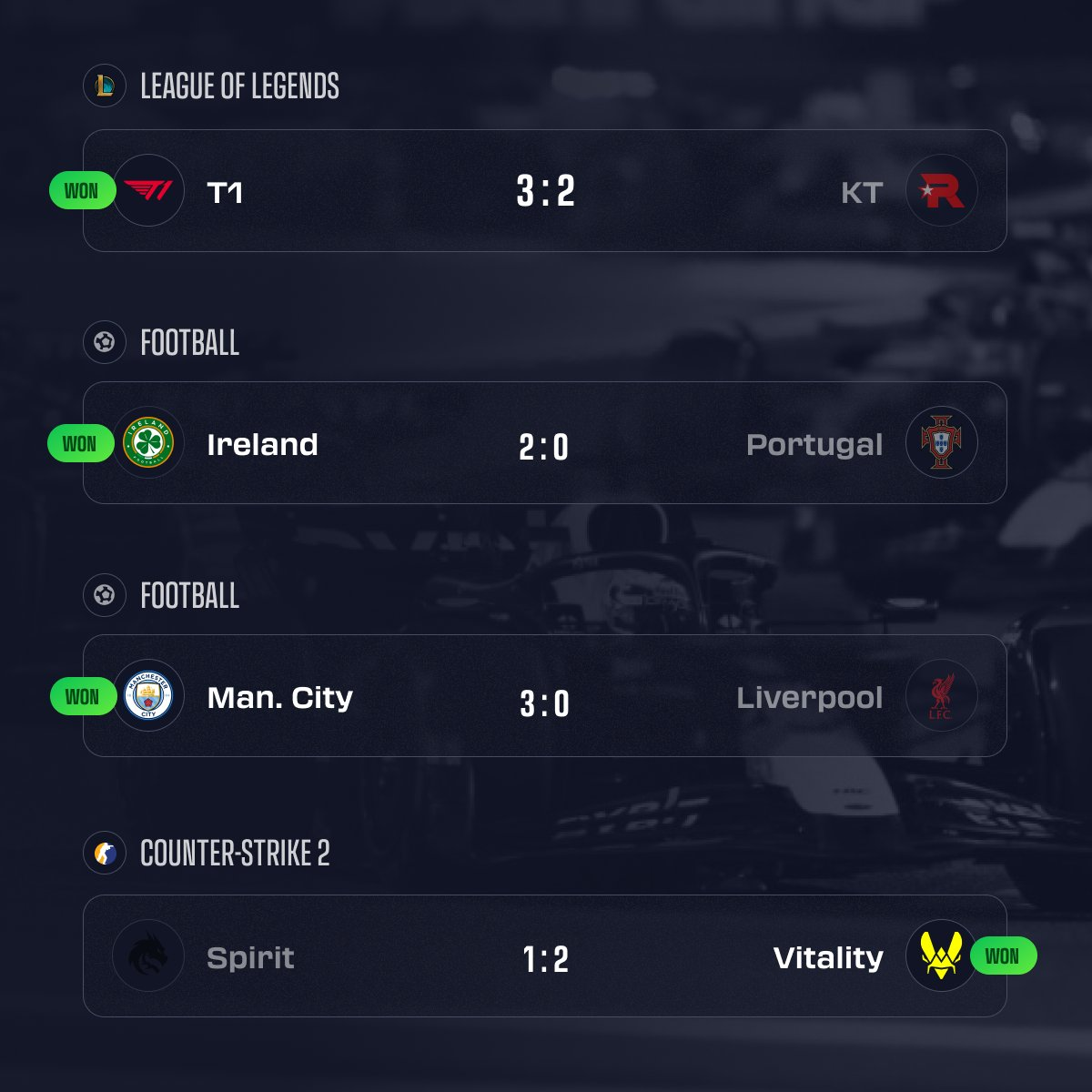
Task: Click the Vitality bee logo
Action: pyautogui.click(x=942, y=956)
